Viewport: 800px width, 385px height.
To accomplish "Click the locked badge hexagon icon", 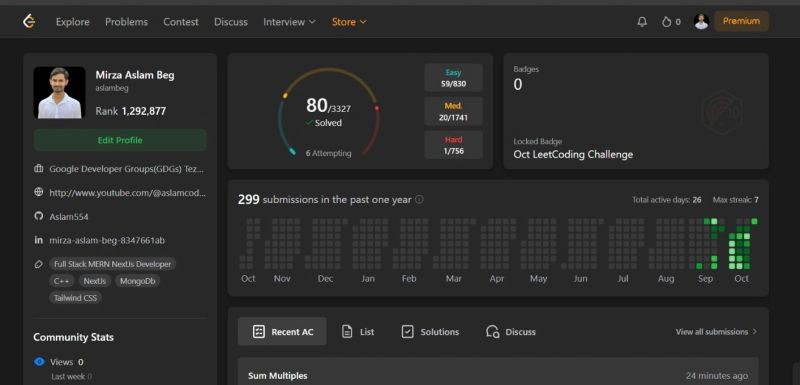I will click(x=721, y=112).
